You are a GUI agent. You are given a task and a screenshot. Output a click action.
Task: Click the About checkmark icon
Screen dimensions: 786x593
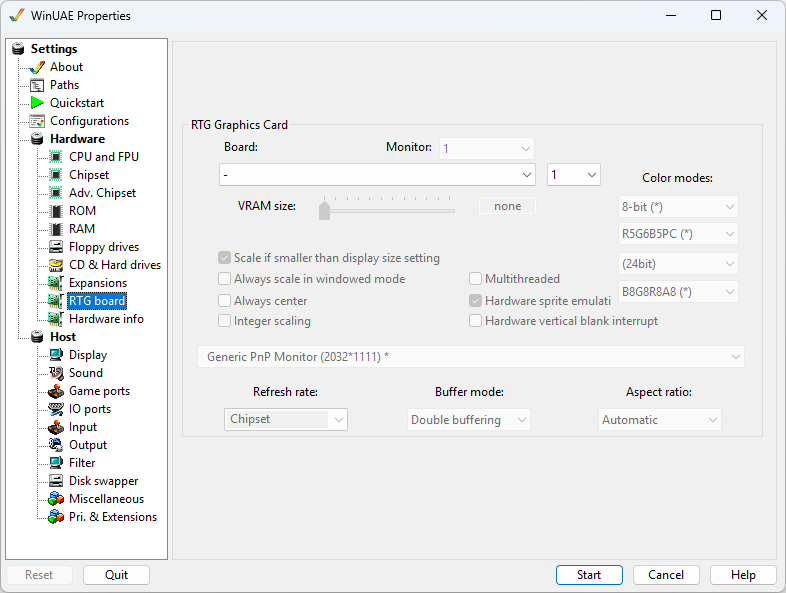click(37, 67)
